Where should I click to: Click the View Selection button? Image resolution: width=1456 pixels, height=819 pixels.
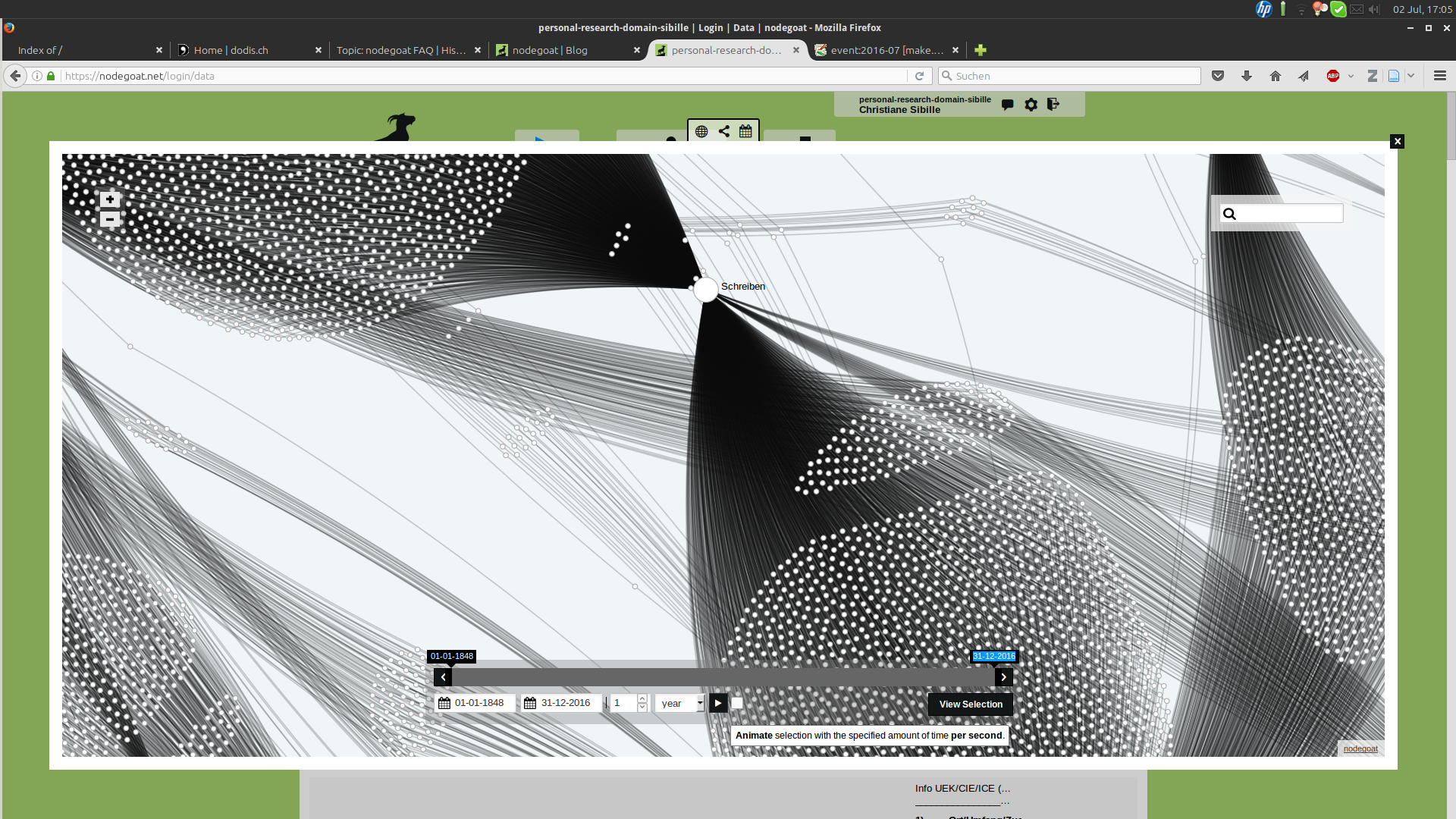pyautogui.click(x=971, y=704)
